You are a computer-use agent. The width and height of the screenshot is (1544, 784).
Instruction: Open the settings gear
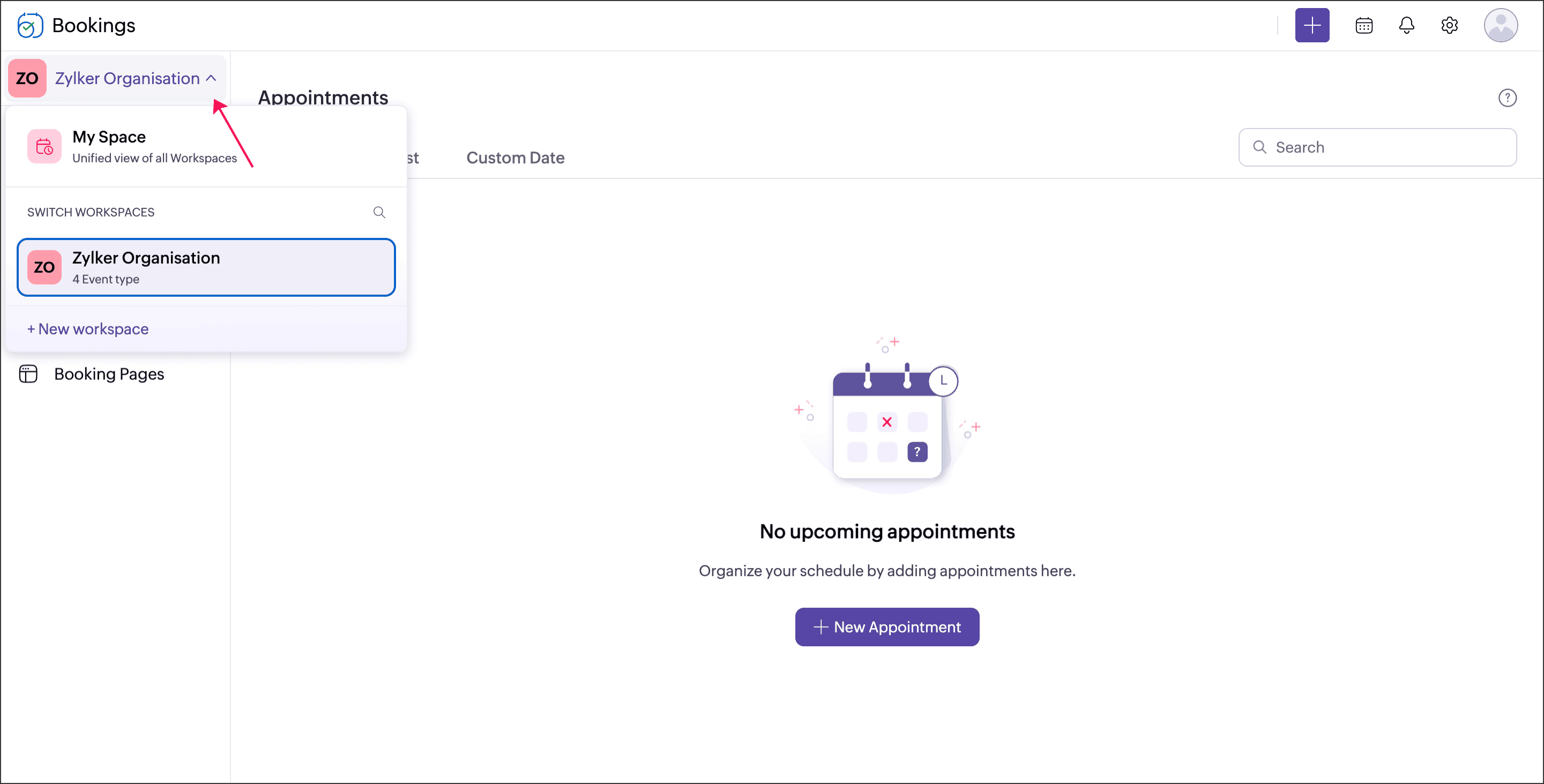coord(1449,25)
